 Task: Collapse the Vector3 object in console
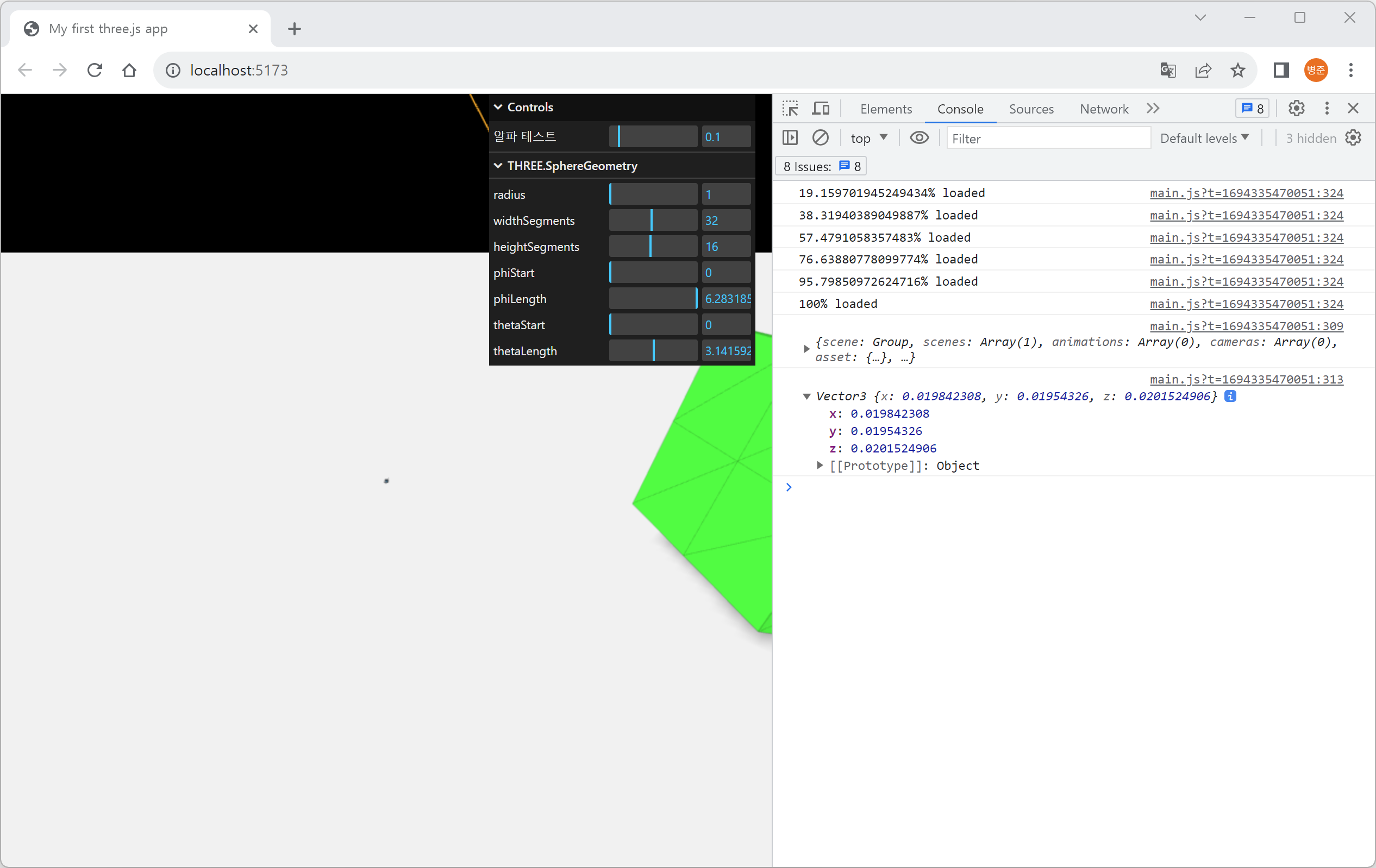806,397
